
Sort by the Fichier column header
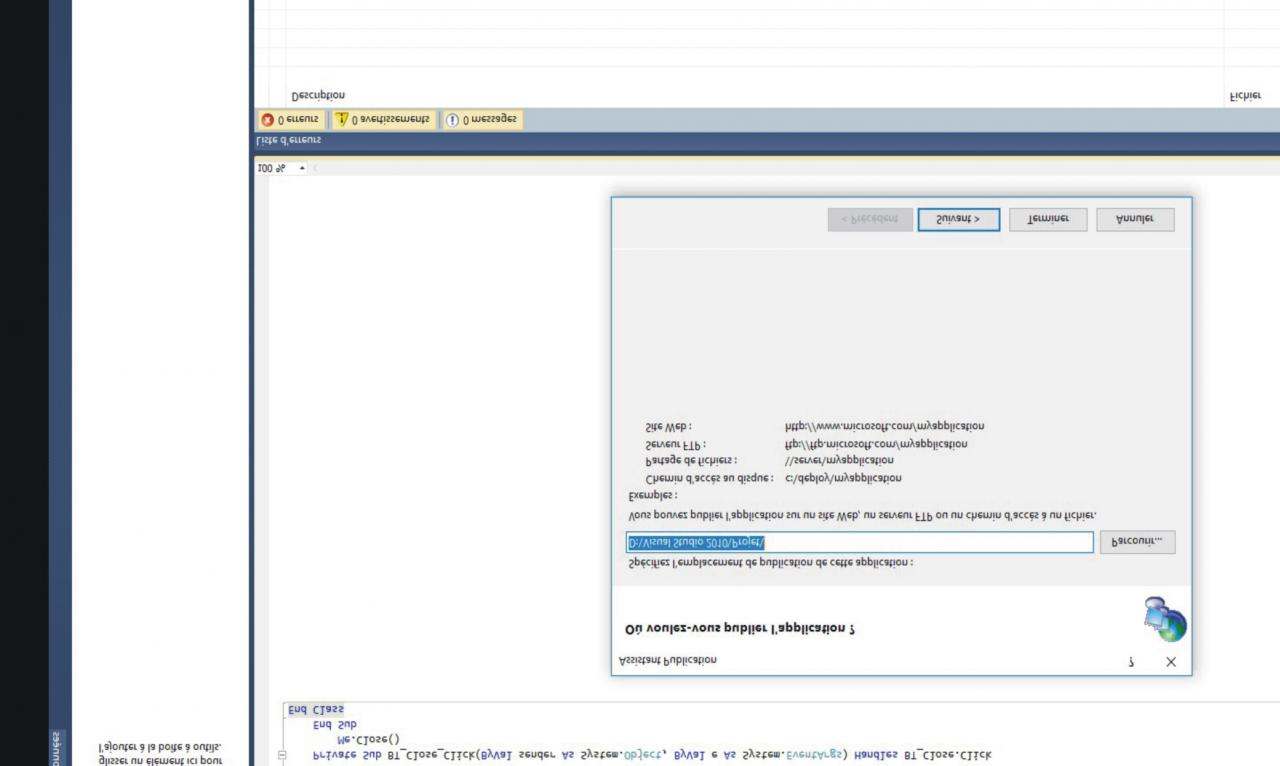[x=1245, y=96]
